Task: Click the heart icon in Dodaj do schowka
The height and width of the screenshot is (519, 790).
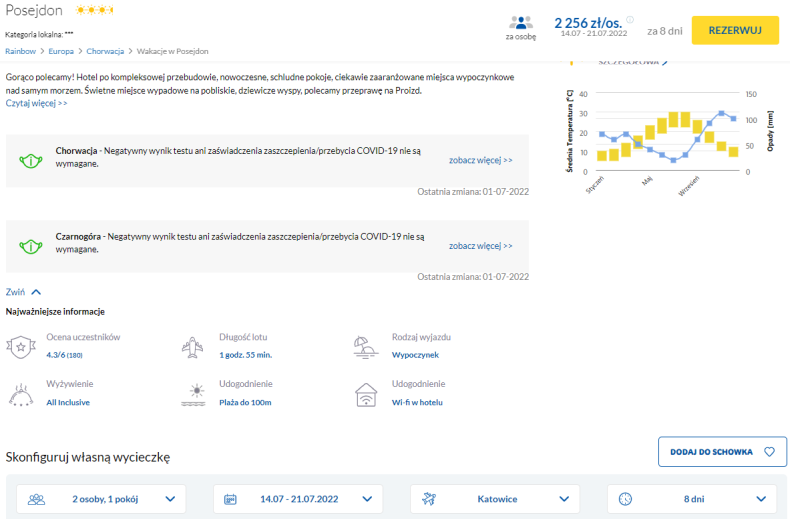Action: tap(769, 452)
